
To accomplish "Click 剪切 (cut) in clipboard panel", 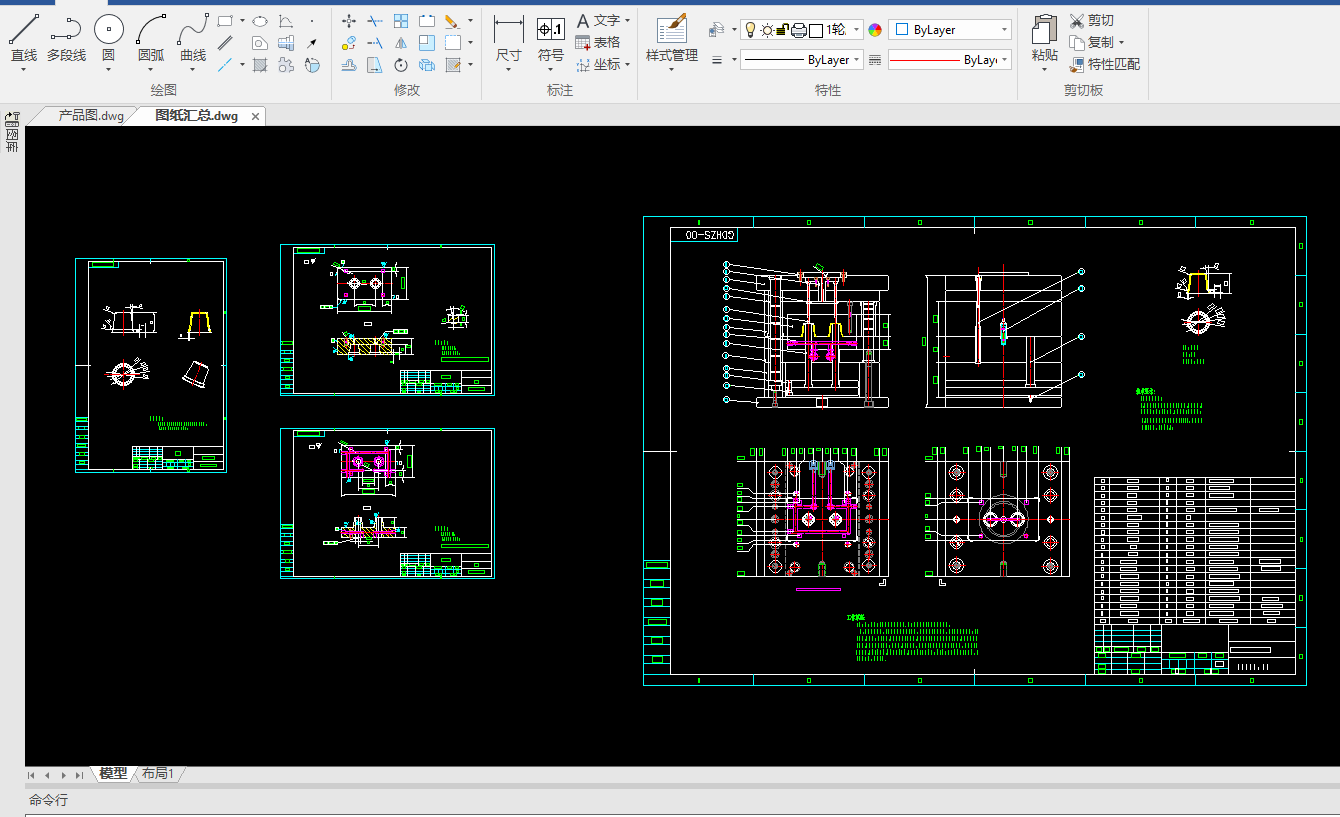I will [1091, 20].
